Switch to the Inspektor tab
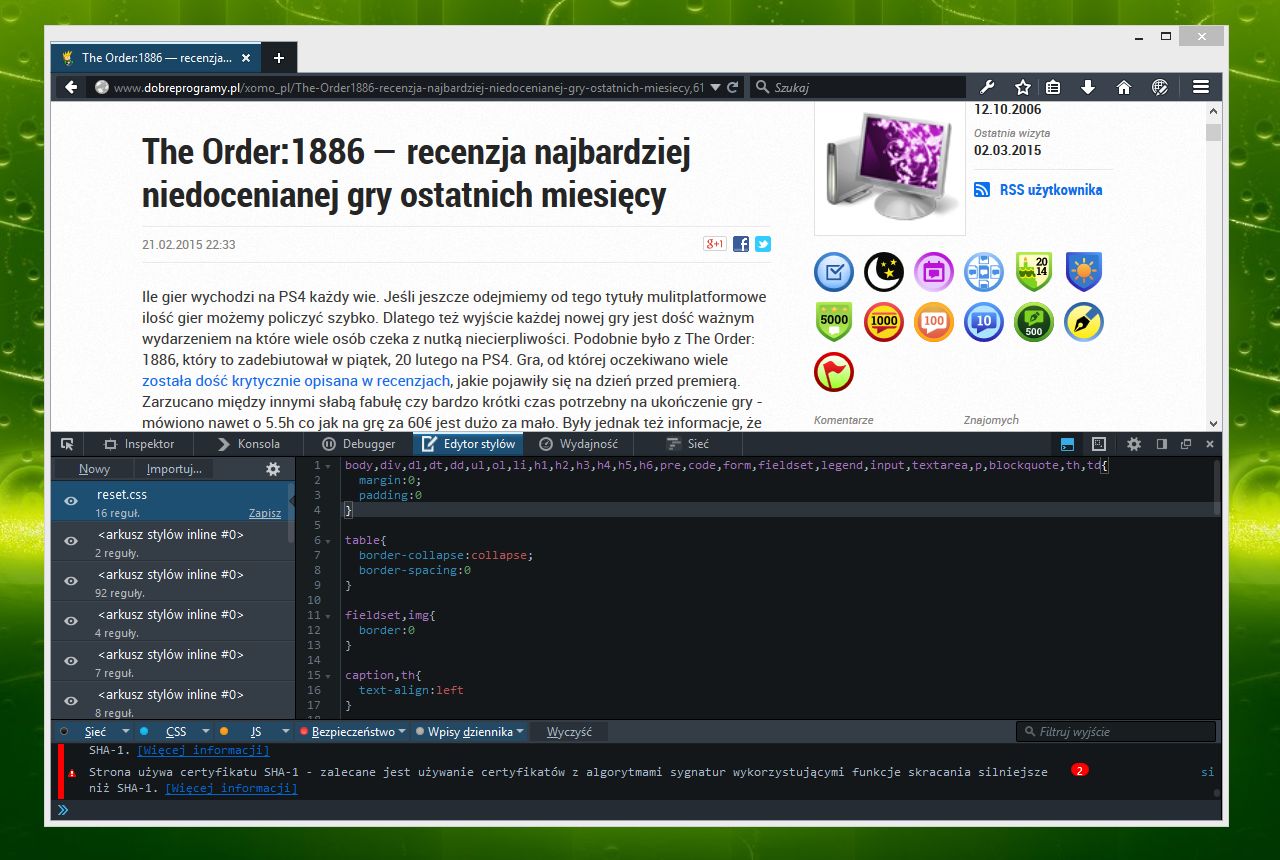 tap(138, 444)
